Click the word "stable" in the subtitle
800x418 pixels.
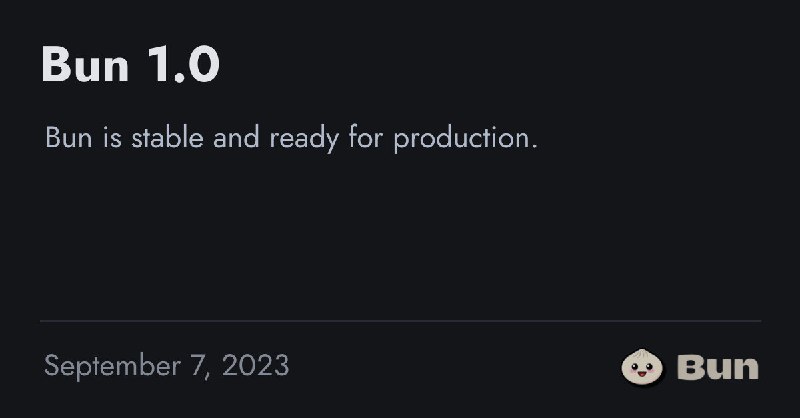167,138
